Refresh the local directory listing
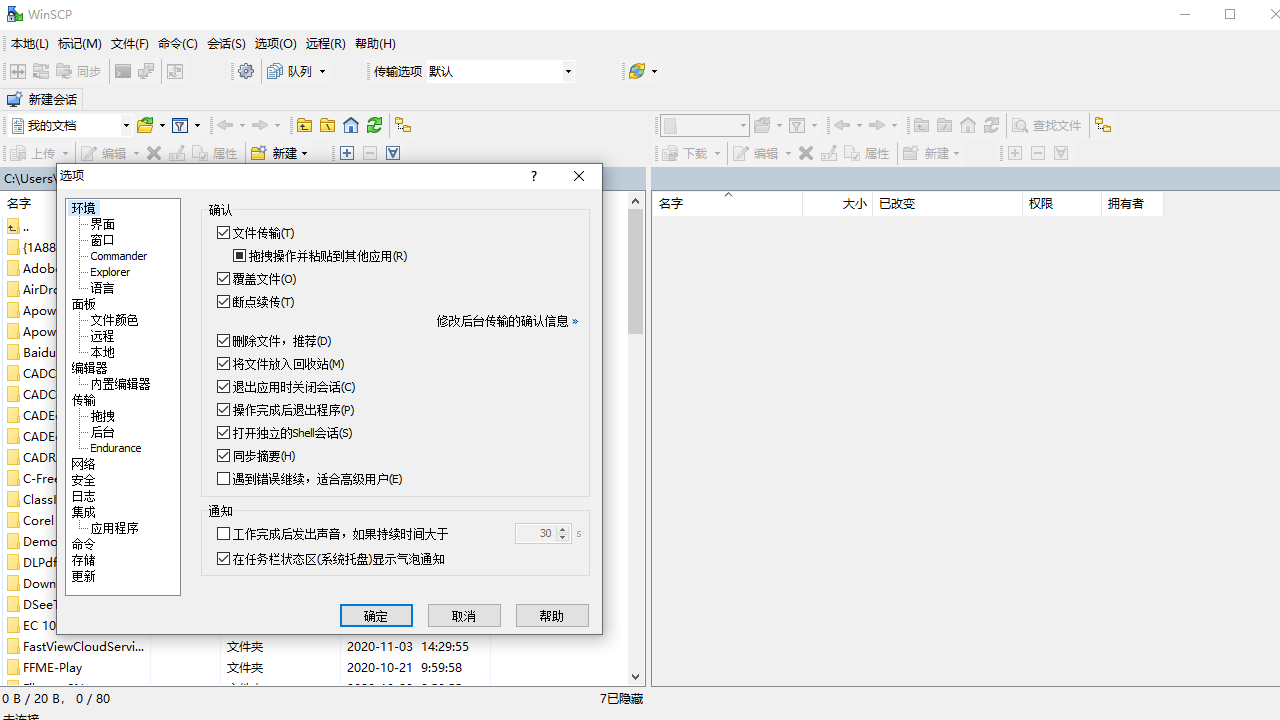The width and height of the screenshot is (1280, 720). point(374,125)
